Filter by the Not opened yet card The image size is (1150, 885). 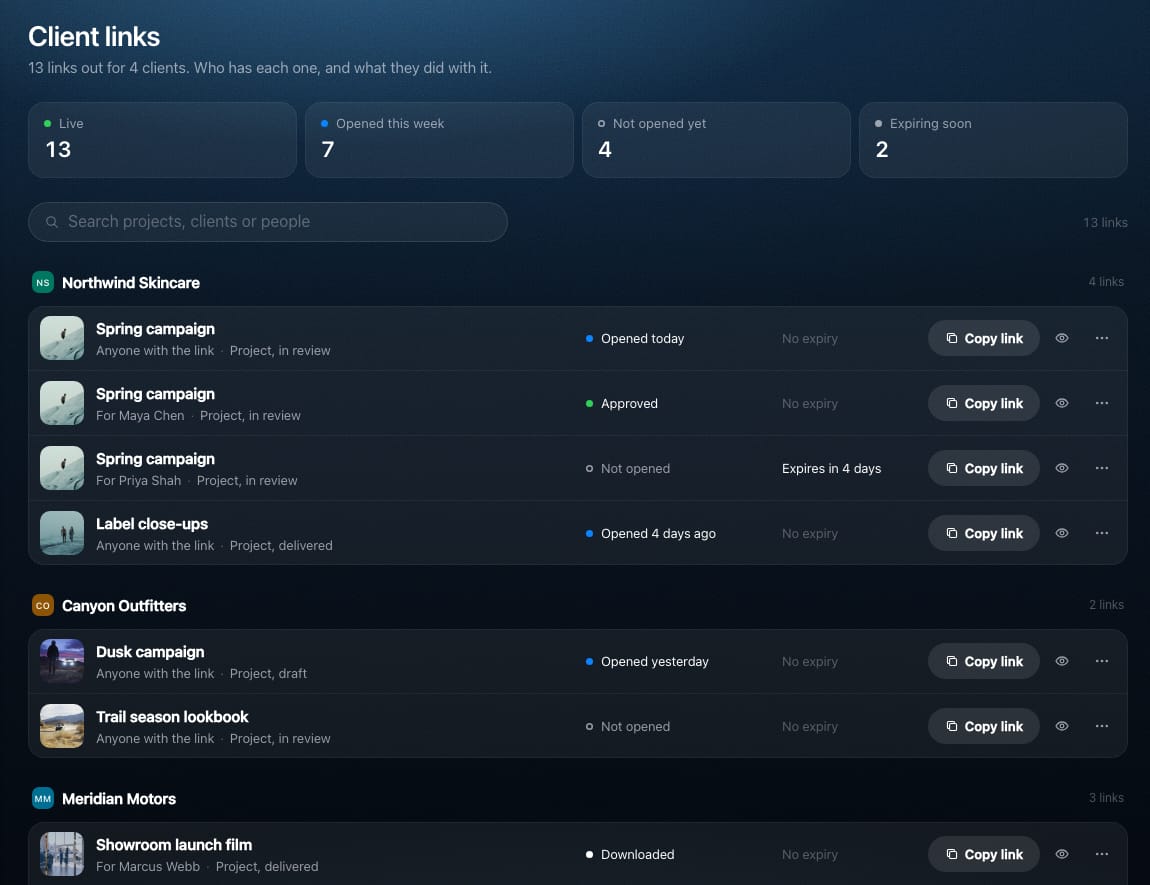click(x=716, y=139)
